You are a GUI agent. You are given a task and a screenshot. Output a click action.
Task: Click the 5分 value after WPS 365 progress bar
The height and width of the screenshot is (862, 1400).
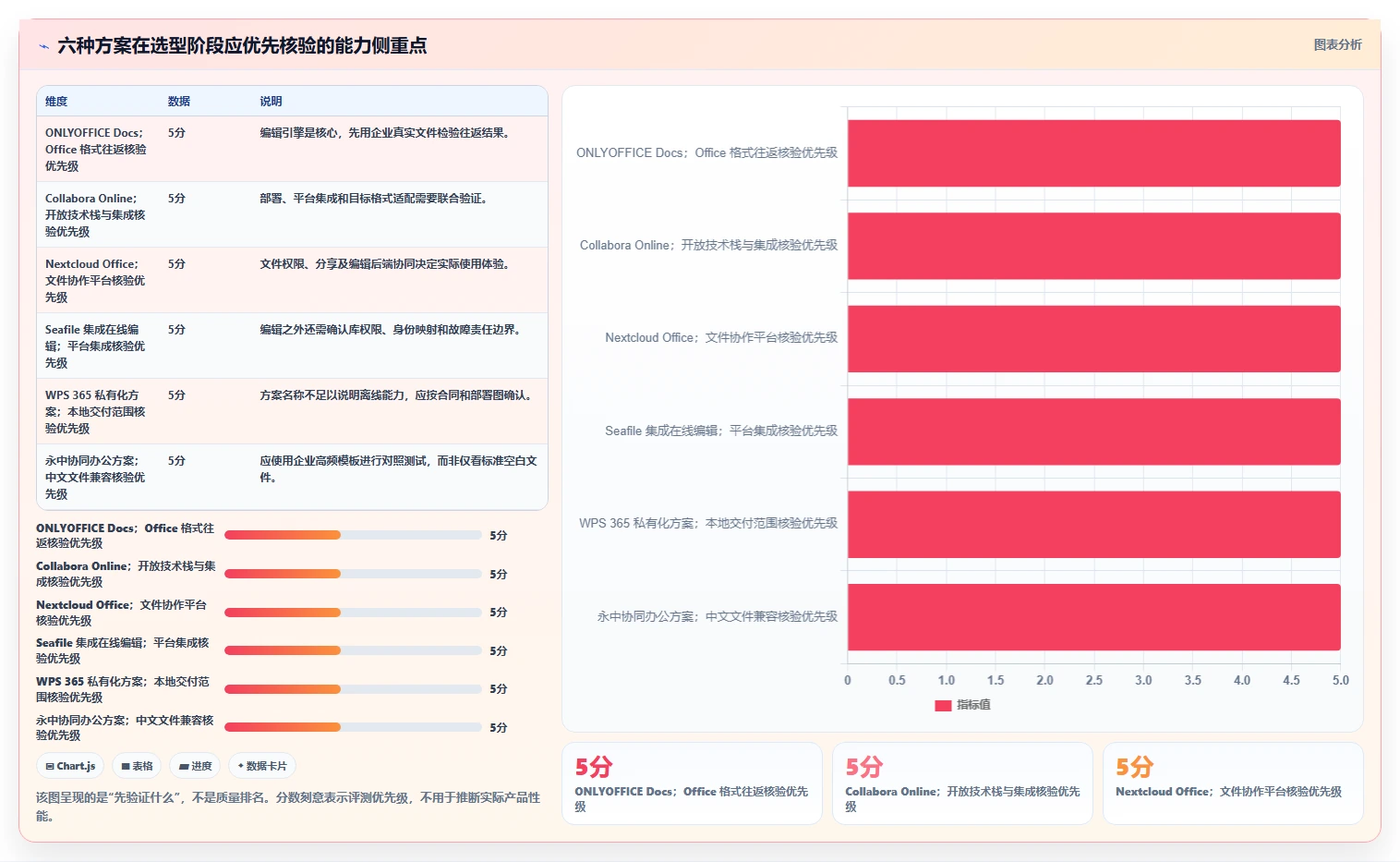tap(499, 689)
